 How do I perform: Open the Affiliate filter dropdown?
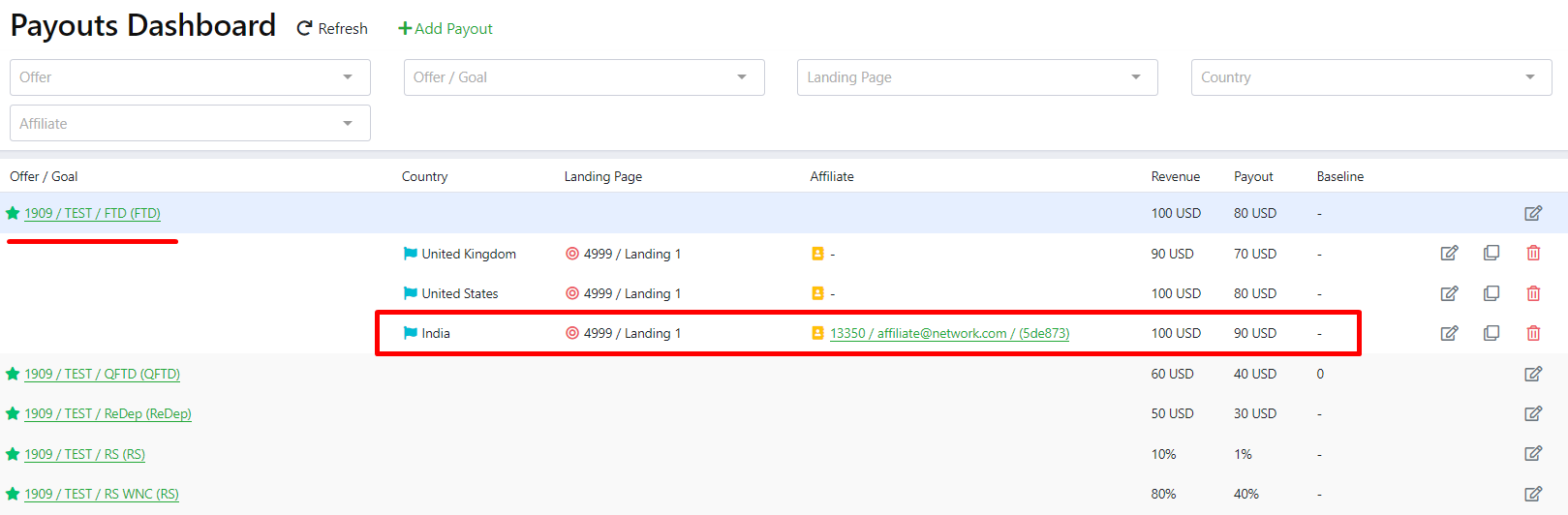pyautogui.click(x=190, y=124)
